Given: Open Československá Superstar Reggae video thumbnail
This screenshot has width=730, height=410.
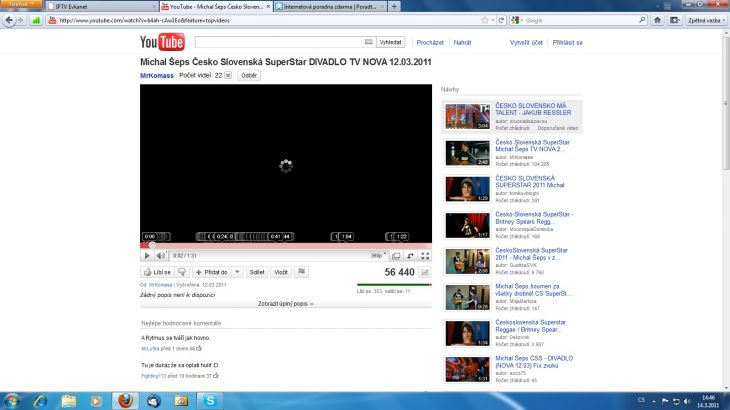Looking at the screenshot, I should click(x=467, y=333).
